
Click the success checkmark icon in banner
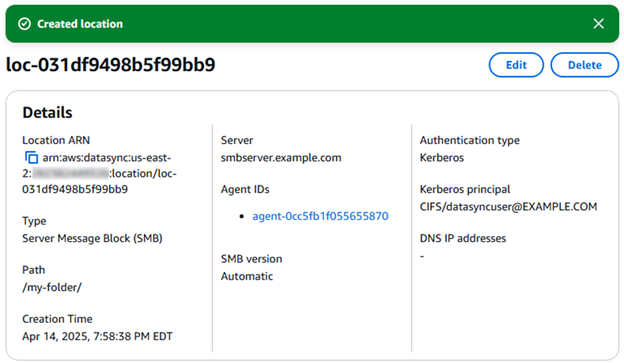click(24, 24)
